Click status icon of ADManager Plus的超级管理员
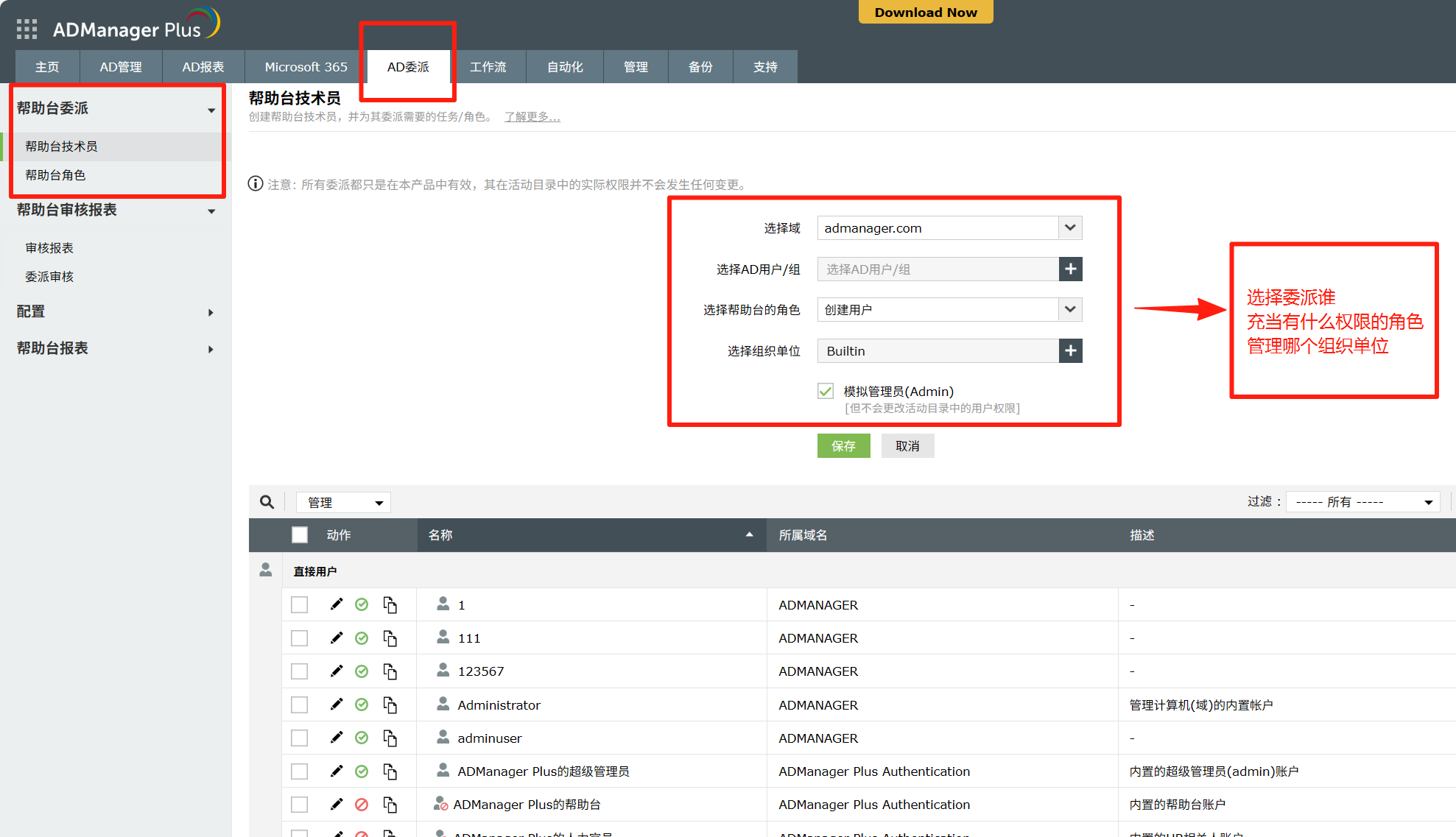This screenshot has width=1456, height=837. point(362,771)
